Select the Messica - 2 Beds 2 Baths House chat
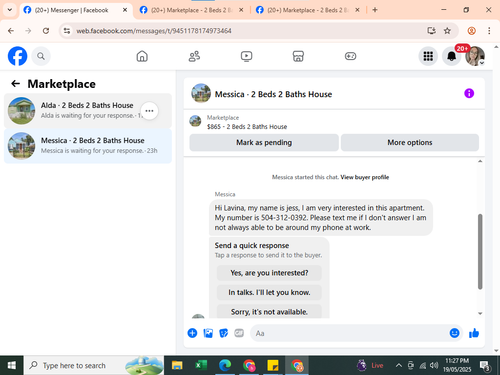 click(88, 146)
